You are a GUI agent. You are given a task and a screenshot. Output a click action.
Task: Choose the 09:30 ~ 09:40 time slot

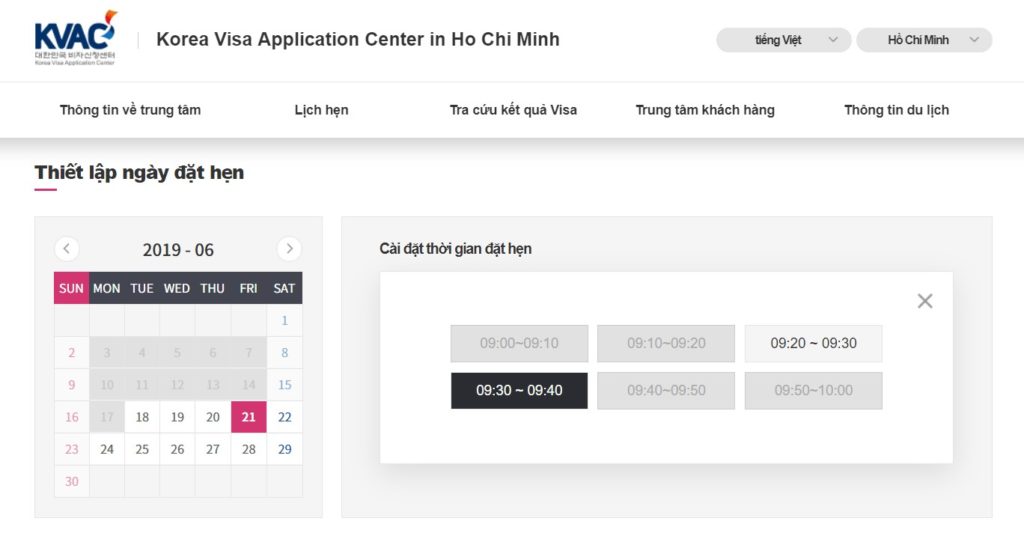click(x=519, y=390)
